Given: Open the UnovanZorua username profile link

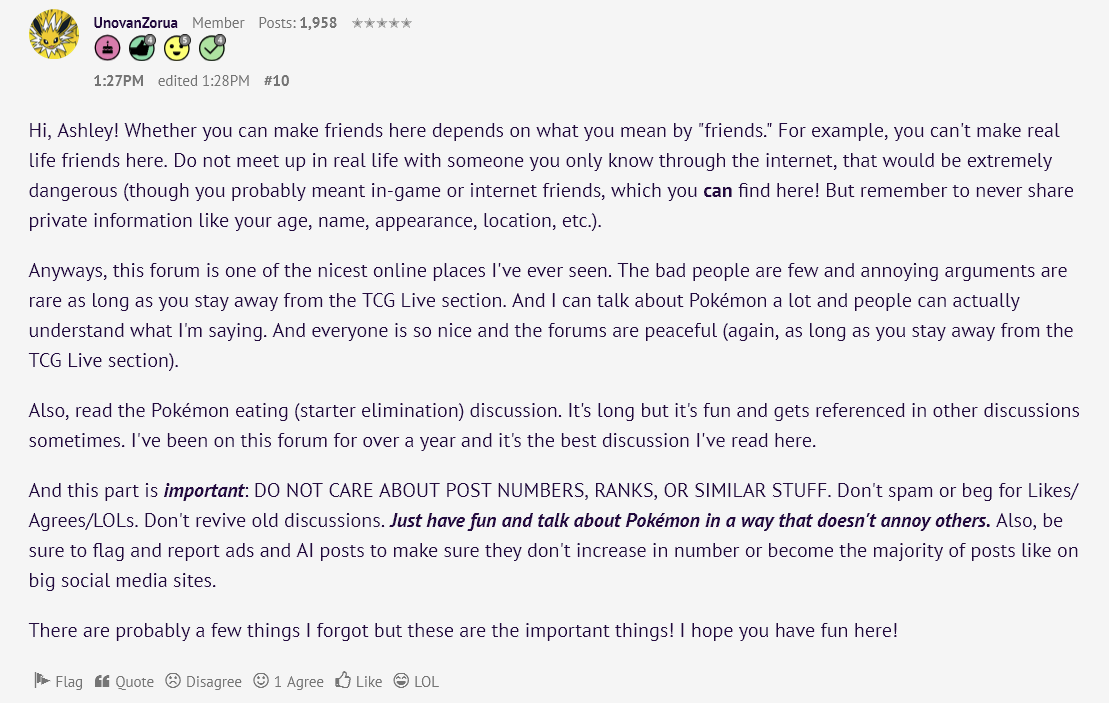Looking at the screenshot, I should pos(135,23).
